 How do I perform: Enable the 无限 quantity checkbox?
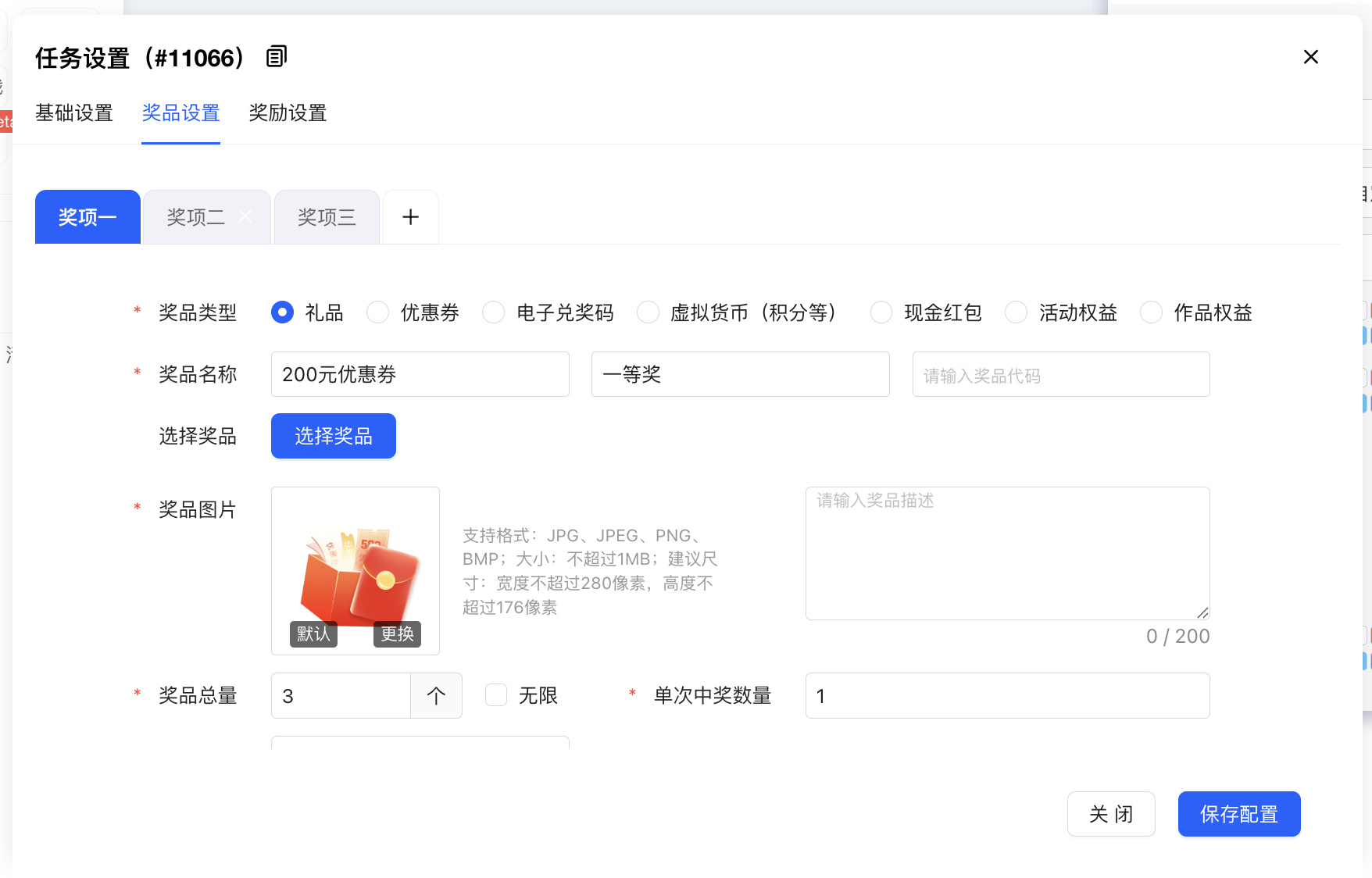click(x=496, y=695)
